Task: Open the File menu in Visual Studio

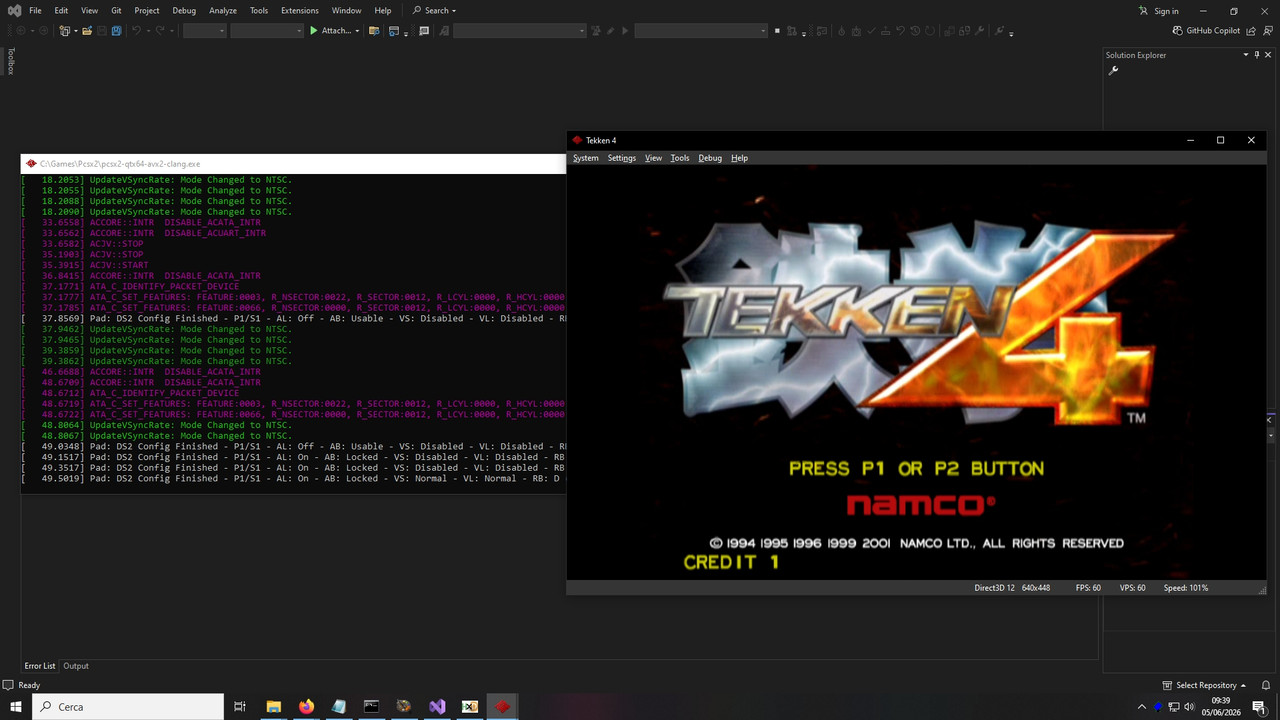Action: pos(35,11)
